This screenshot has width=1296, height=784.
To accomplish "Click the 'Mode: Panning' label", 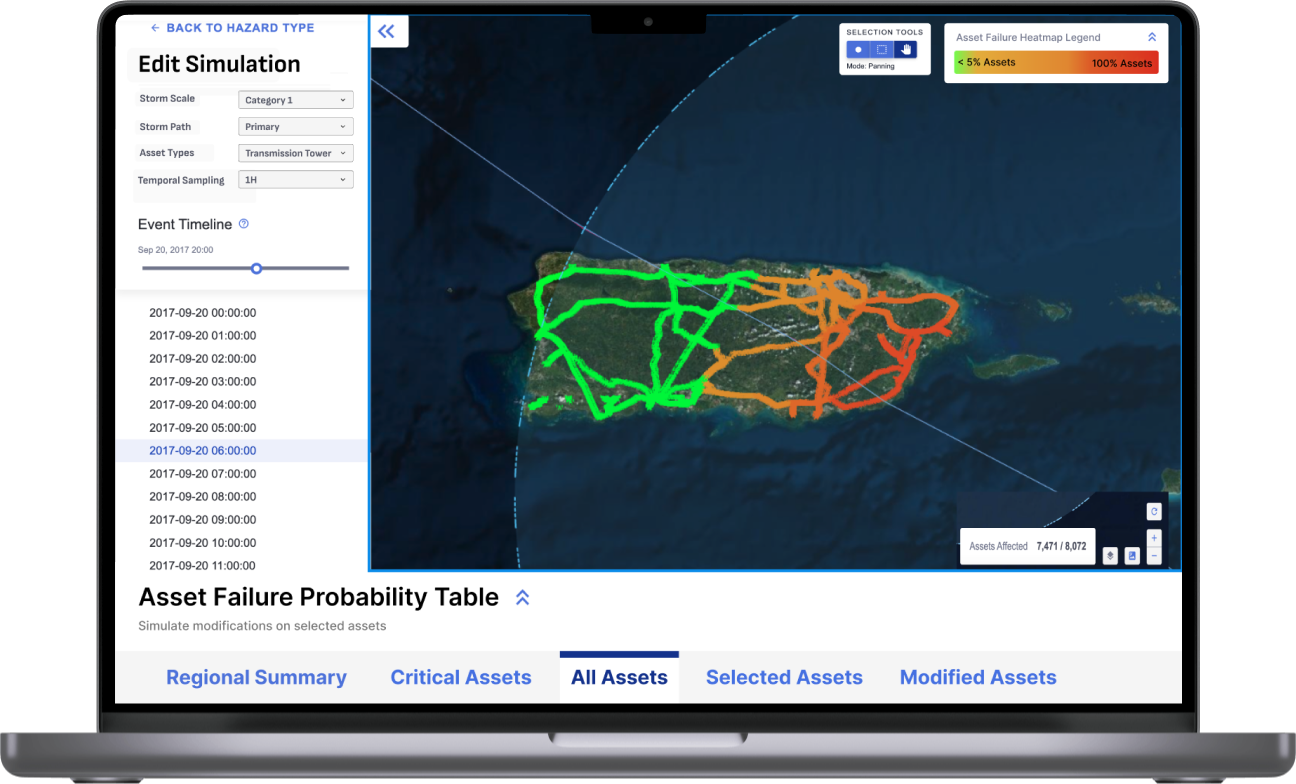I will click(x=870, y=66).
